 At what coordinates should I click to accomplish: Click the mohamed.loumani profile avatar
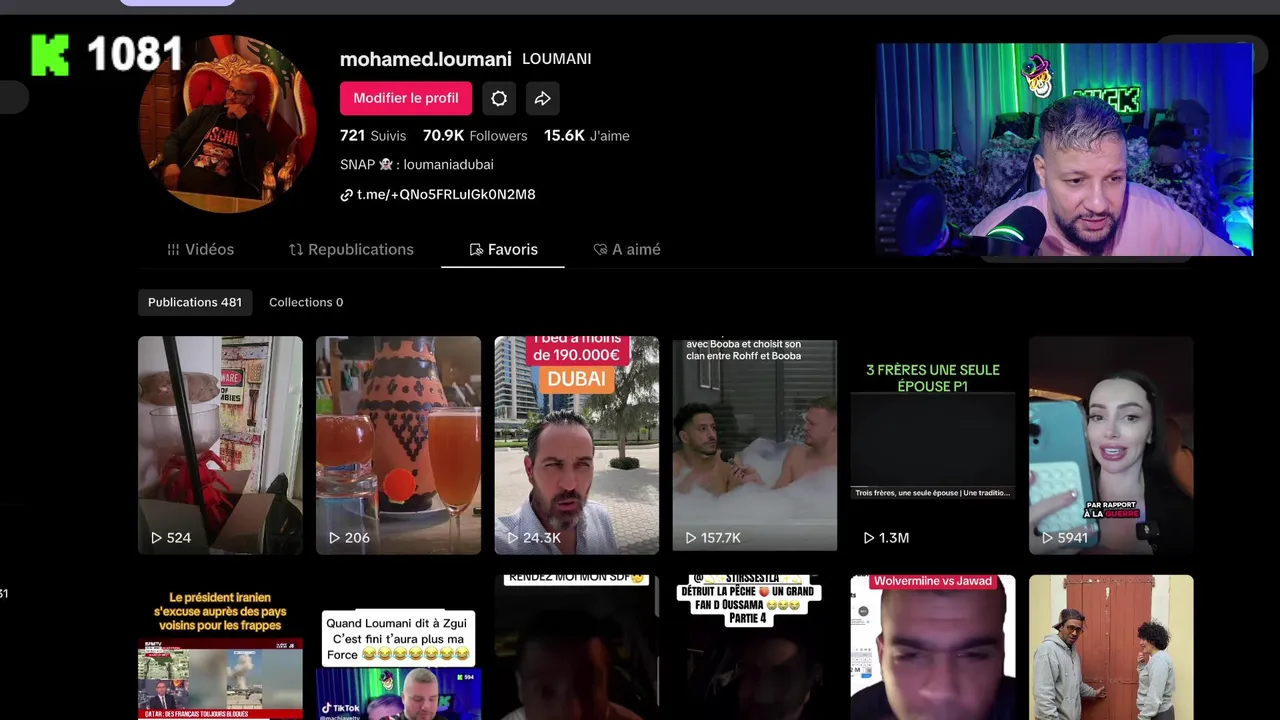pyautogui.click(x=227, y=123)
